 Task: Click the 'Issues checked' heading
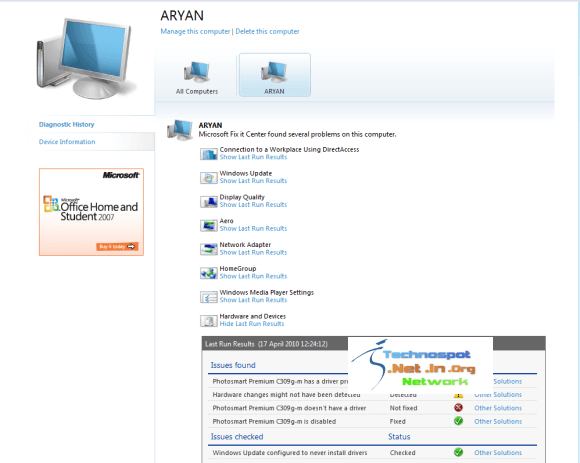pyautogui.click(x=237, y=437)
